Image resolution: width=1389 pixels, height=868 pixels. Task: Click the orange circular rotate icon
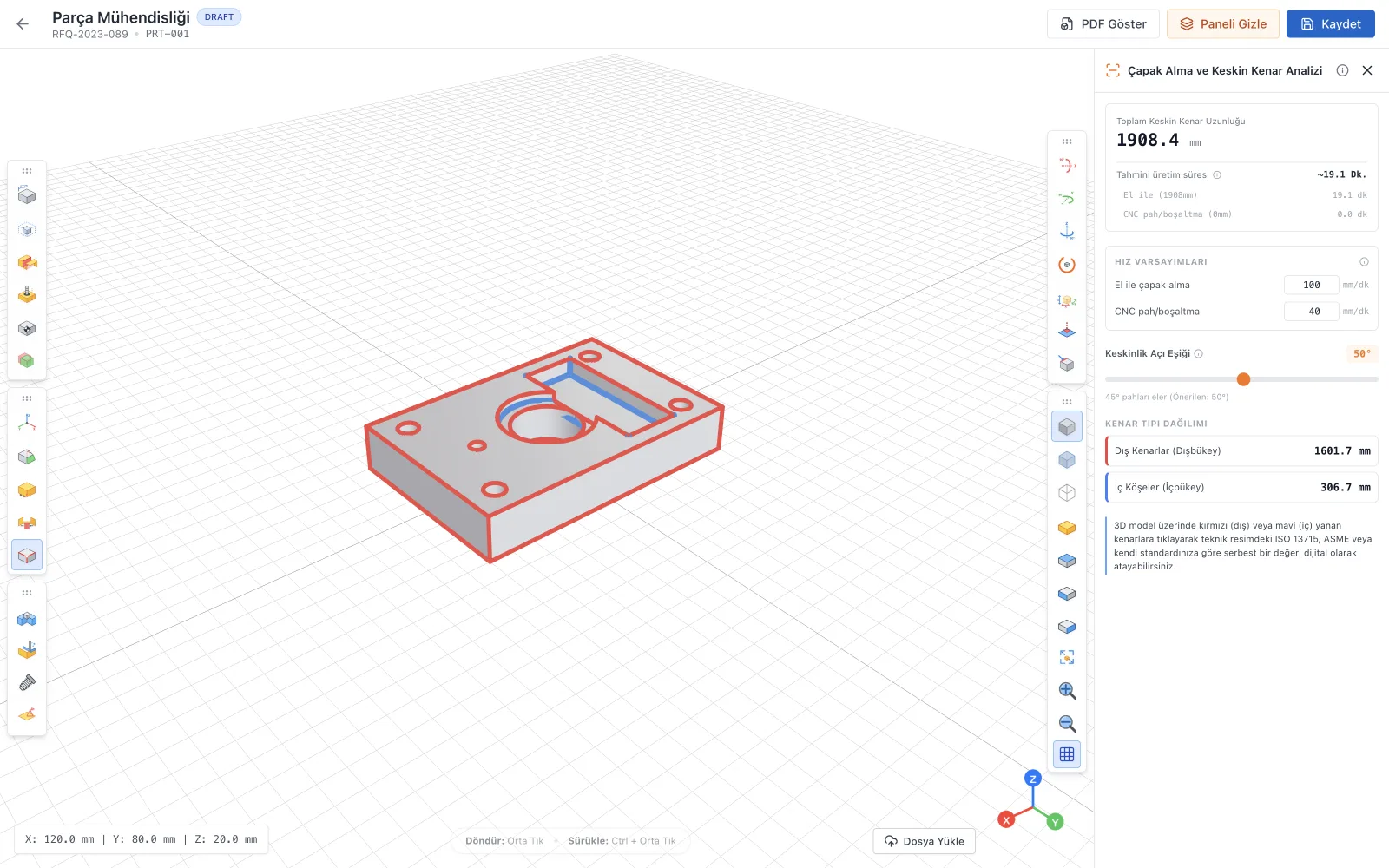click(1067, 265)
